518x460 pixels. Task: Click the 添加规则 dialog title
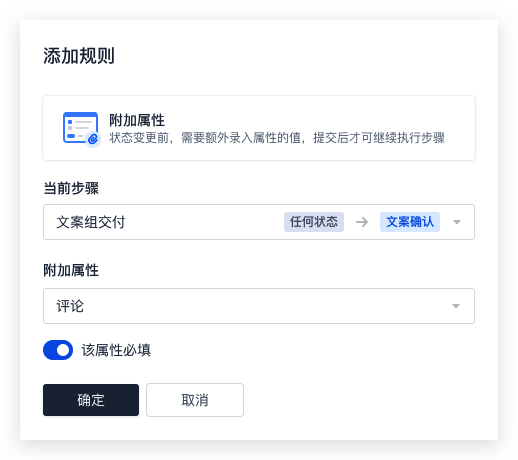[79, 56]
